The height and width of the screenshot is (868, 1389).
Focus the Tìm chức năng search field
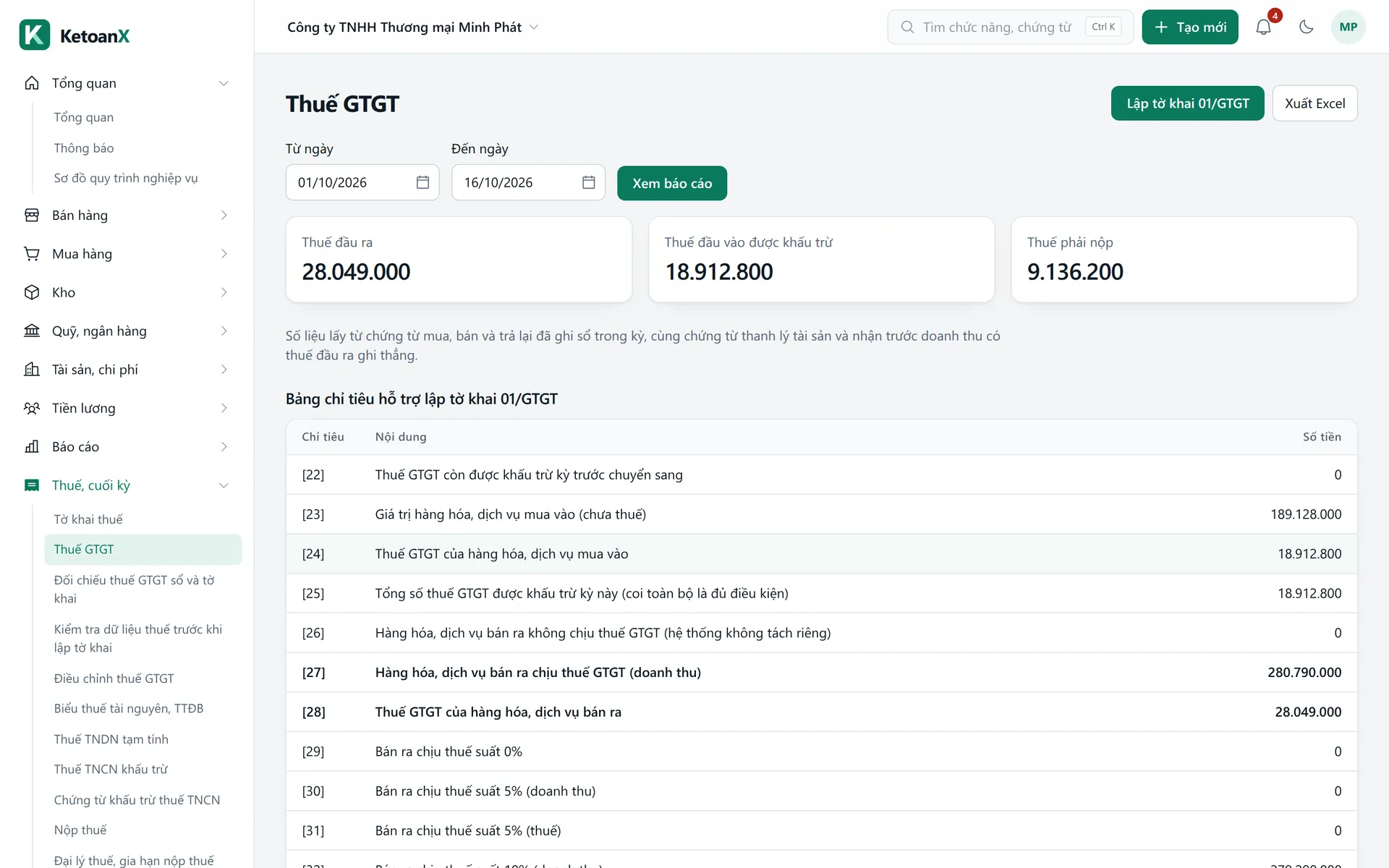pyautogui.click(x=1010, y=27)
